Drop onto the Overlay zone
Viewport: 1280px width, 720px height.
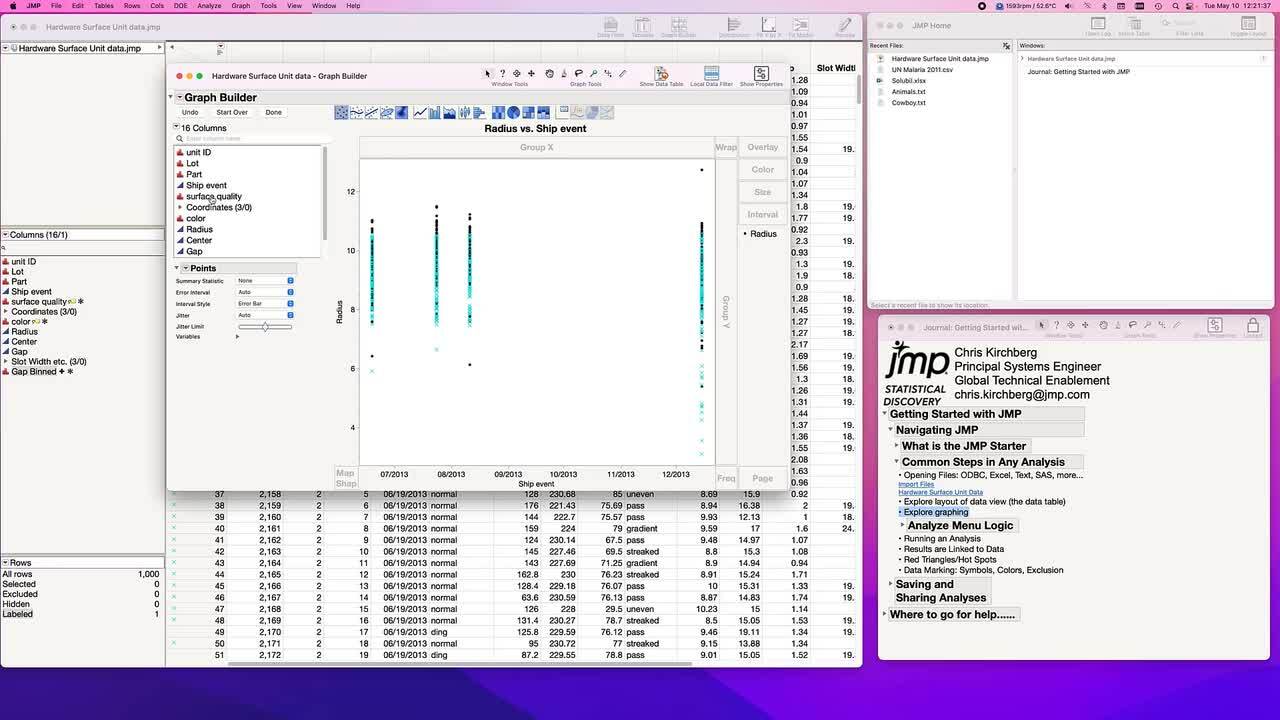pos(762,147)
